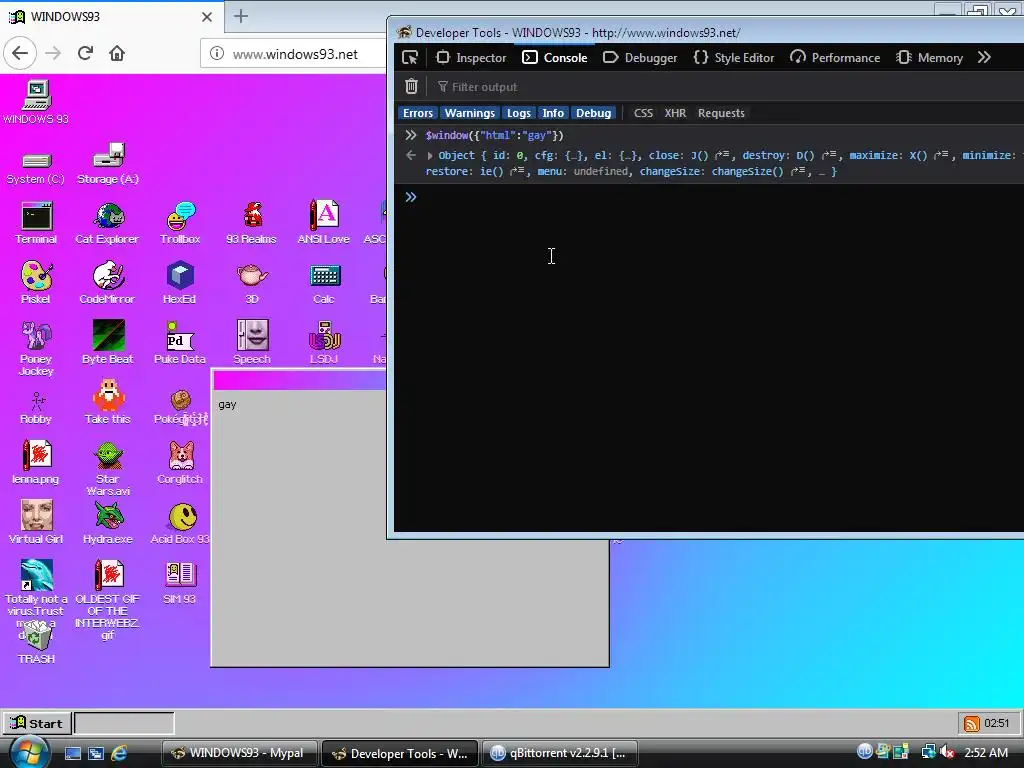Launch the Byte Beat icon
The width and height of the screenshot is (1024, 768).
pyautogui.click(x=108, y=342)
